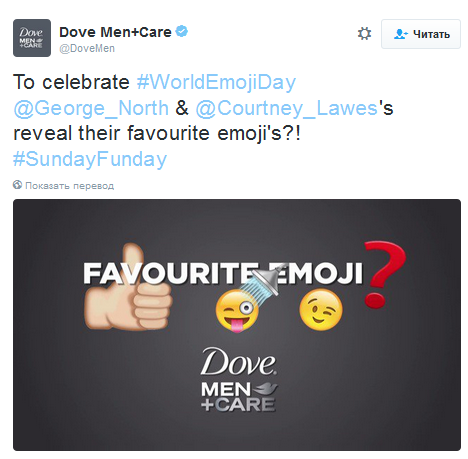468x459 pixels.
Task: Open the #SundayFunday hashtag
Action: click(x=90, y=159)
